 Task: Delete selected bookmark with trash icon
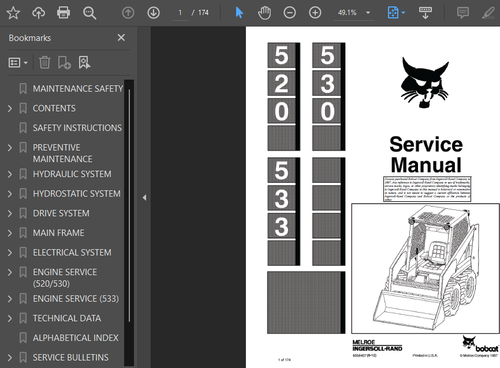click(45, 62)
